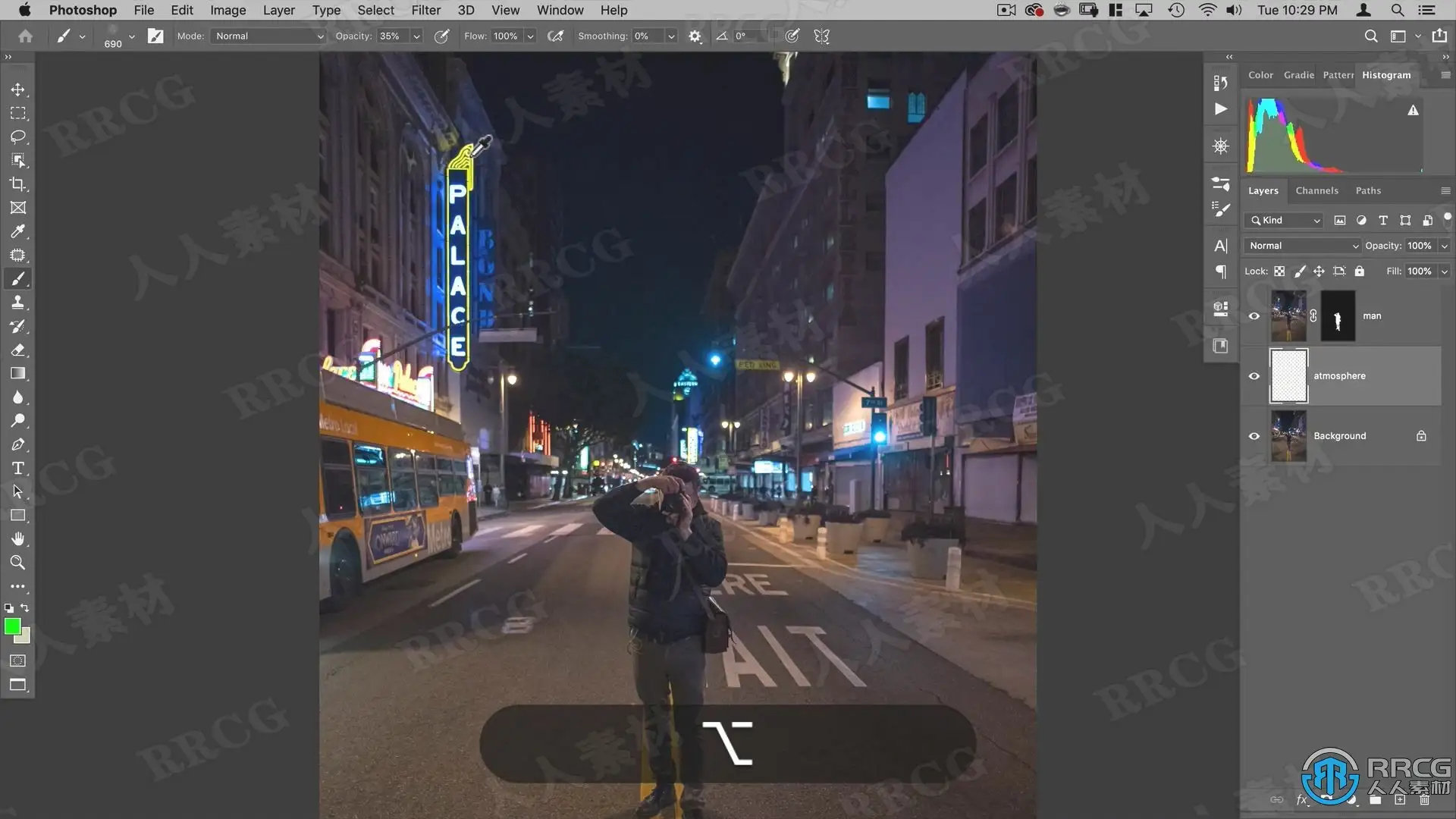Open the Kind filter dropdown
The height and width of the screenshot is (819, 1456).
click(x=1285, y=221)
